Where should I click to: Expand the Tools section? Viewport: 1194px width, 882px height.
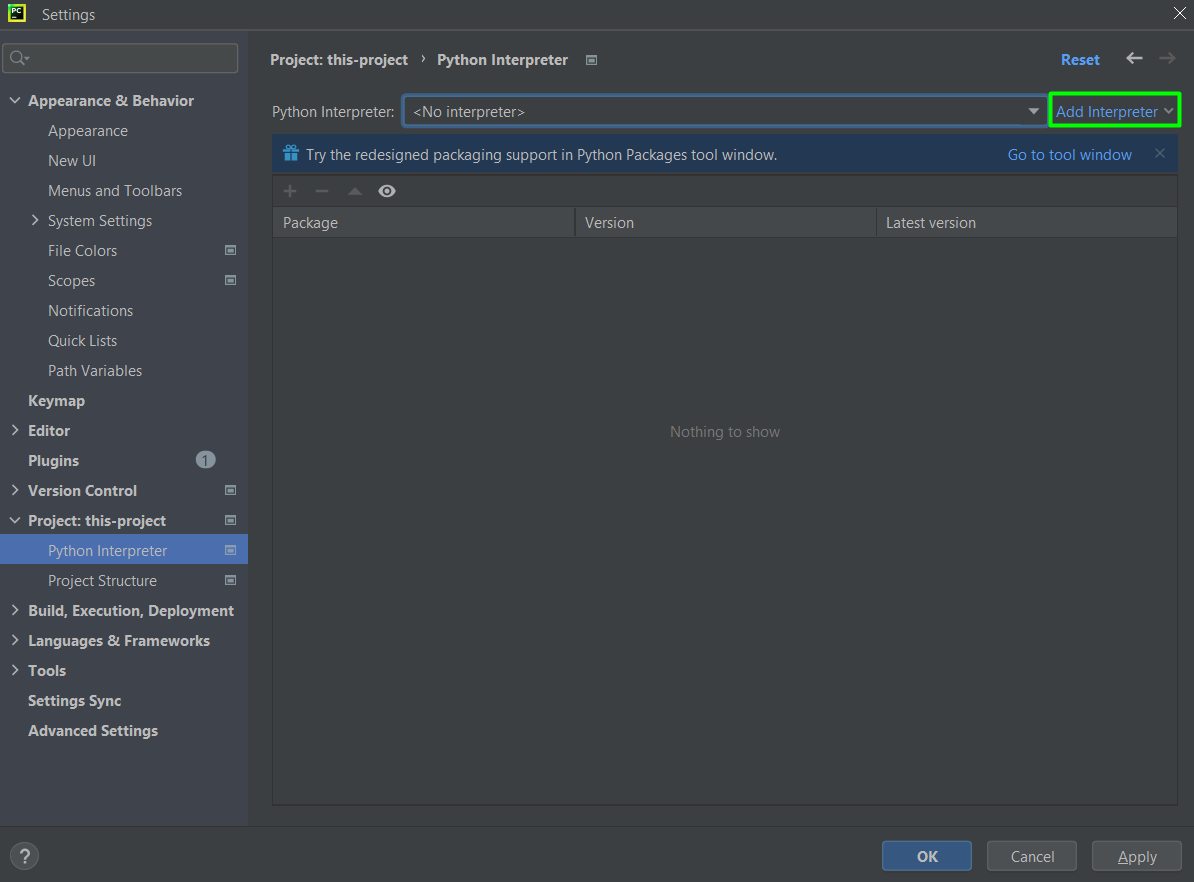pos(14,670)
